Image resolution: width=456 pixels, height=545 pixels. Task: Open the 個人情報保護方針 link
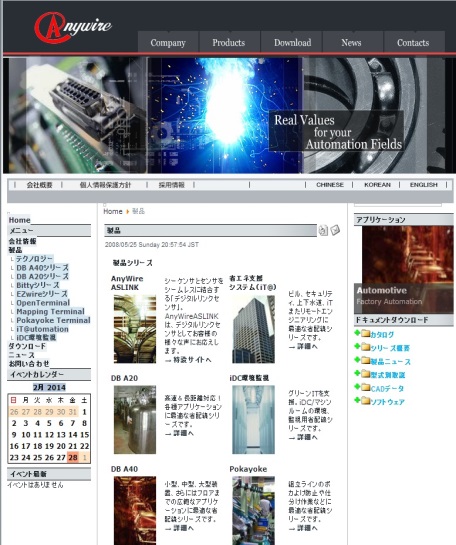(x=105, y=185)
